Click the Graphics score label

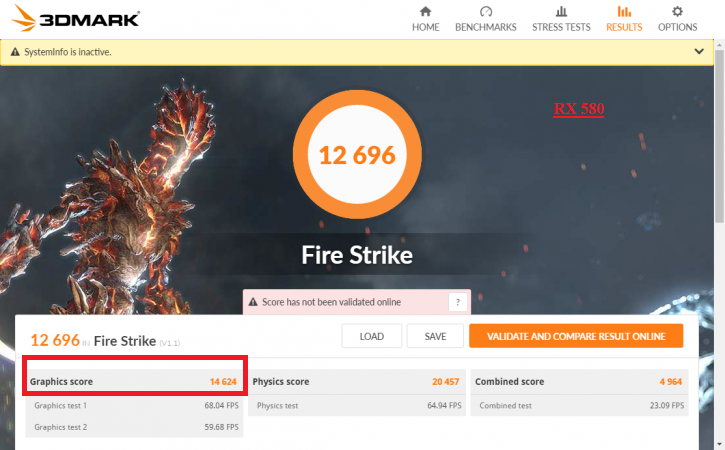(x=61, y=382)
